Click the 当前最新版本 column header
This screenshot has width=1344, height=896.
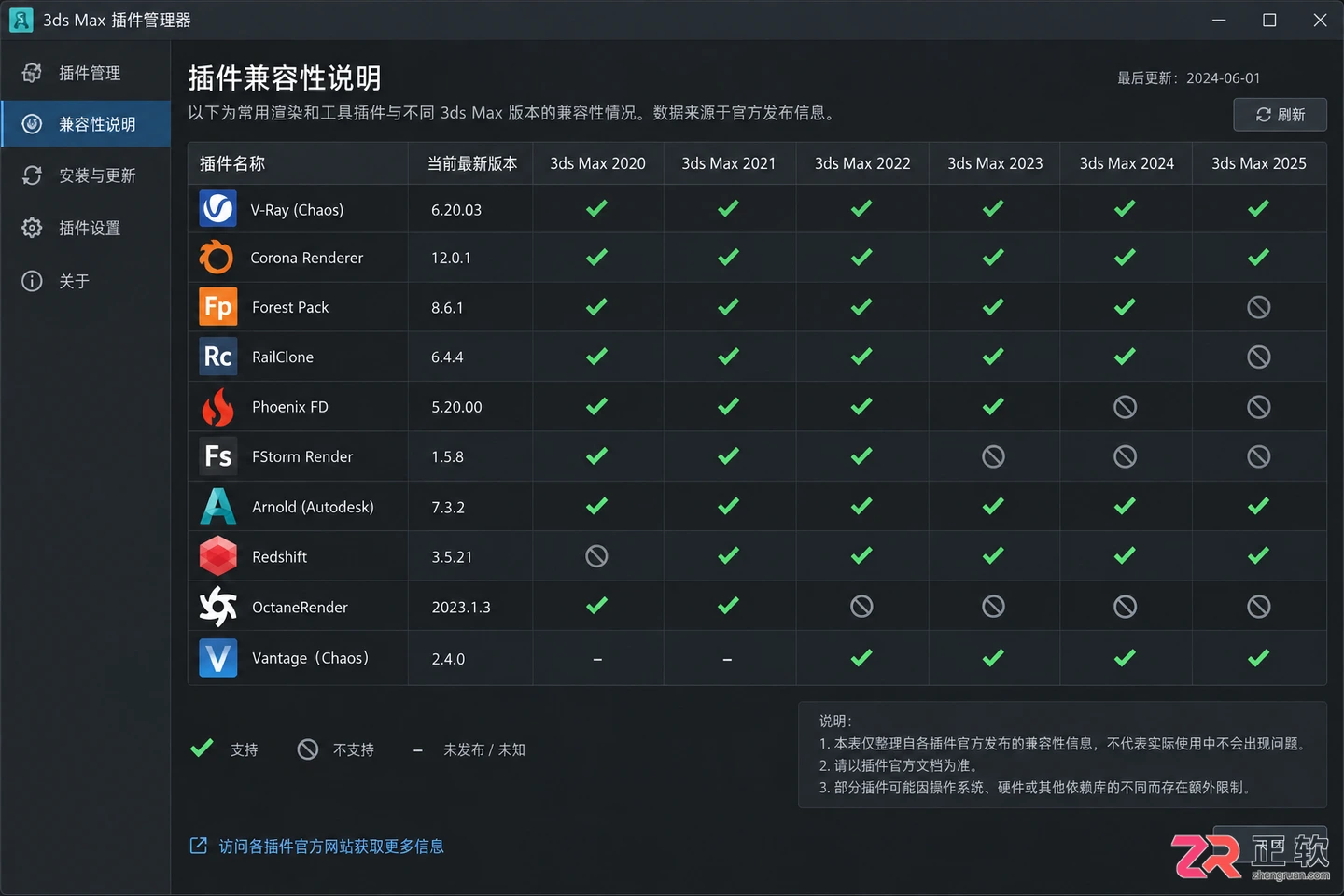472,163
